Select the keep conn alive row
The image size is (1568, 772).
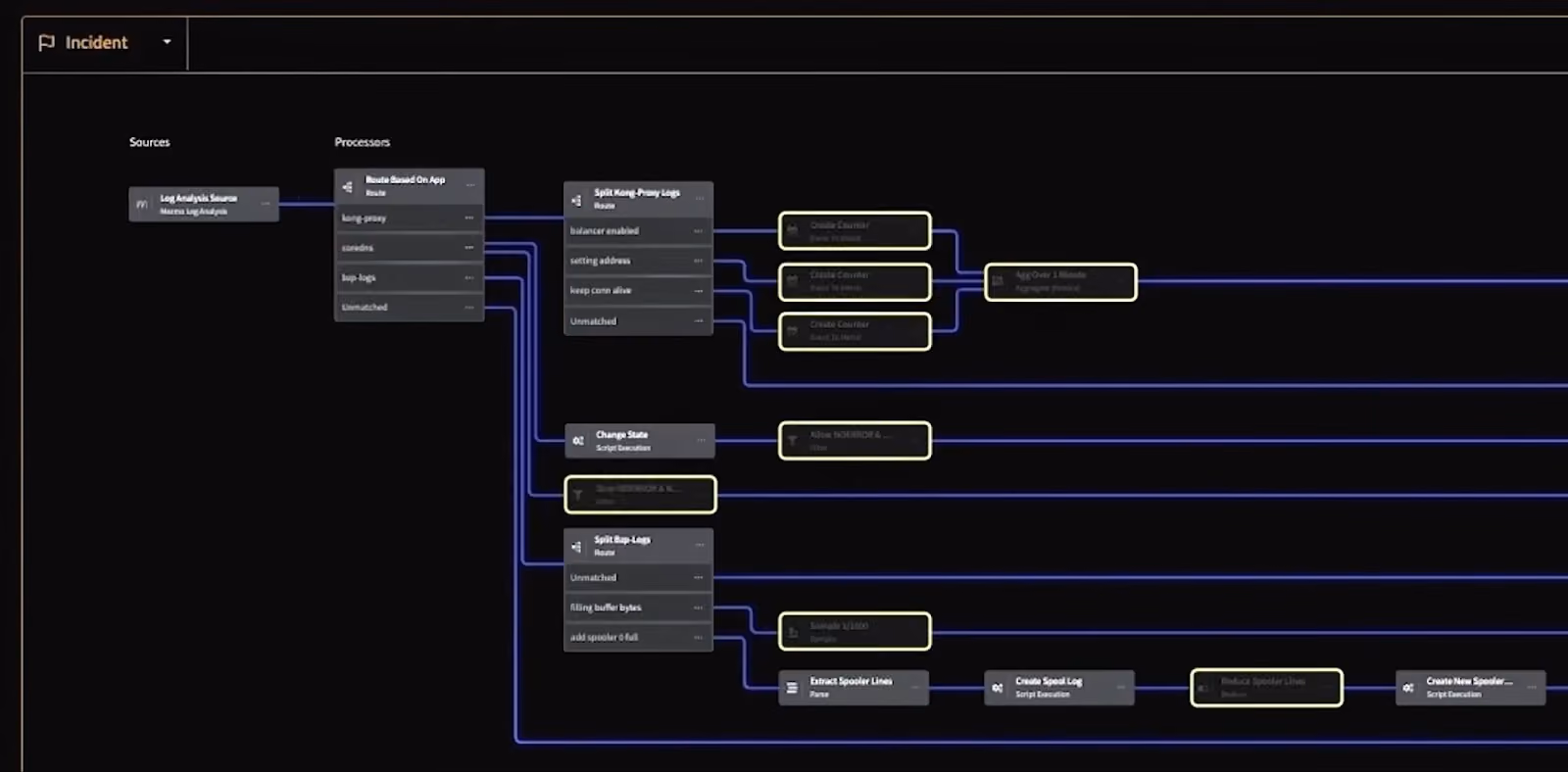pos(638,291)
